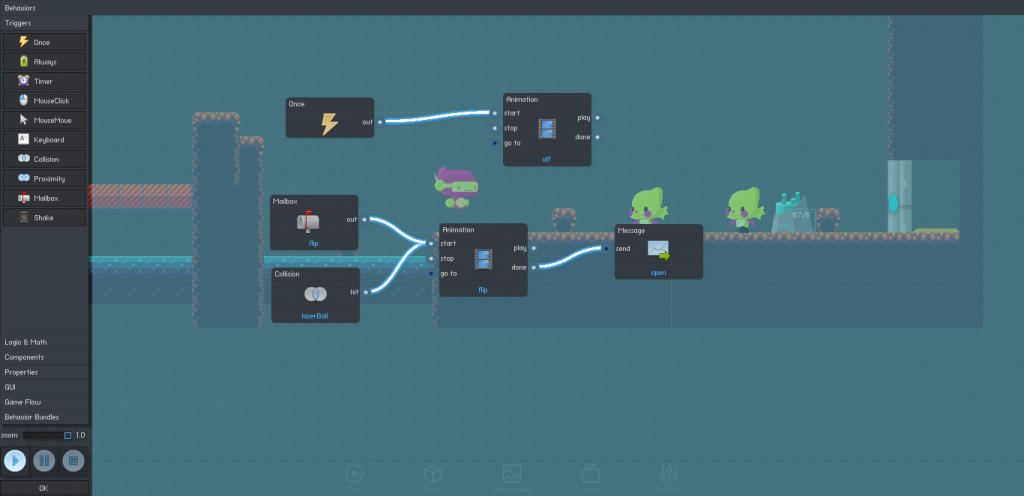Click the 'open' label on Message node
The image size is (1024, 496).
click(x=658, y=273)
